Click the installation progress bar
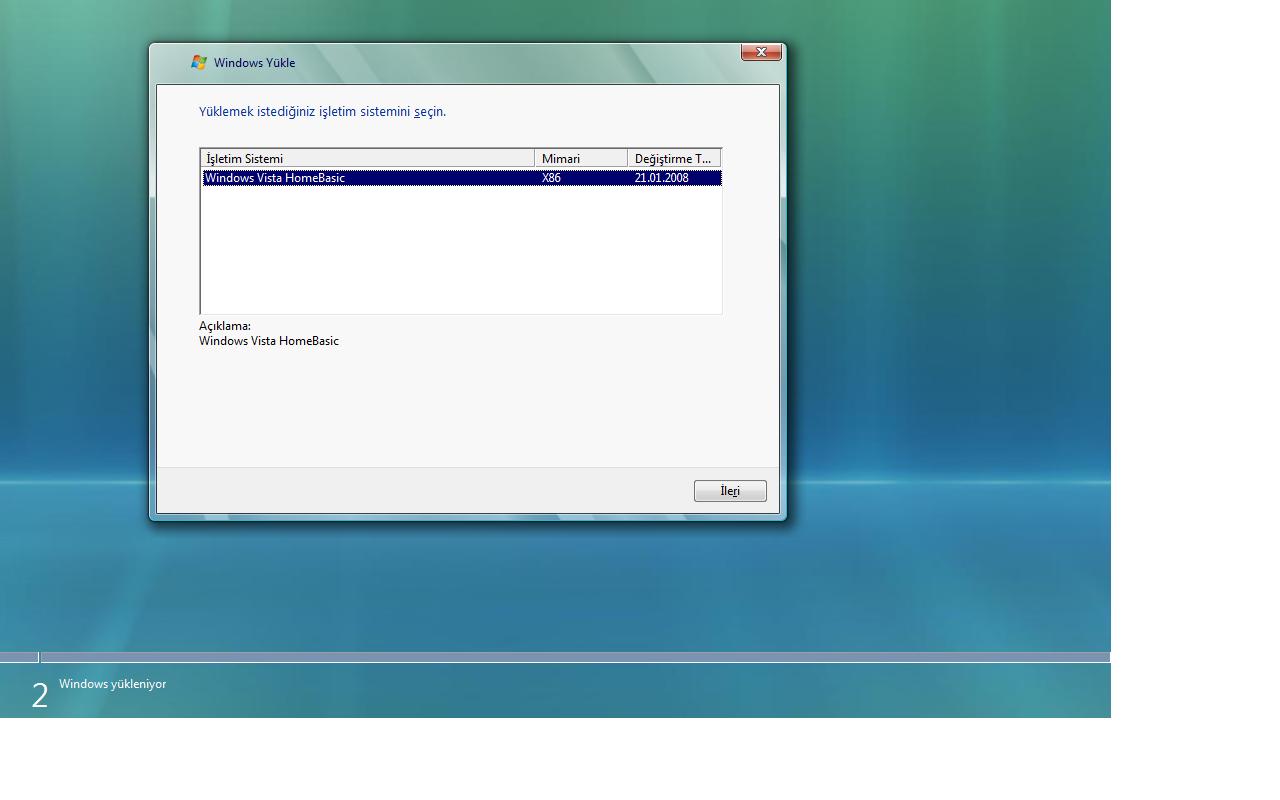The image size is (1280, 800). (x=555, y=657)
